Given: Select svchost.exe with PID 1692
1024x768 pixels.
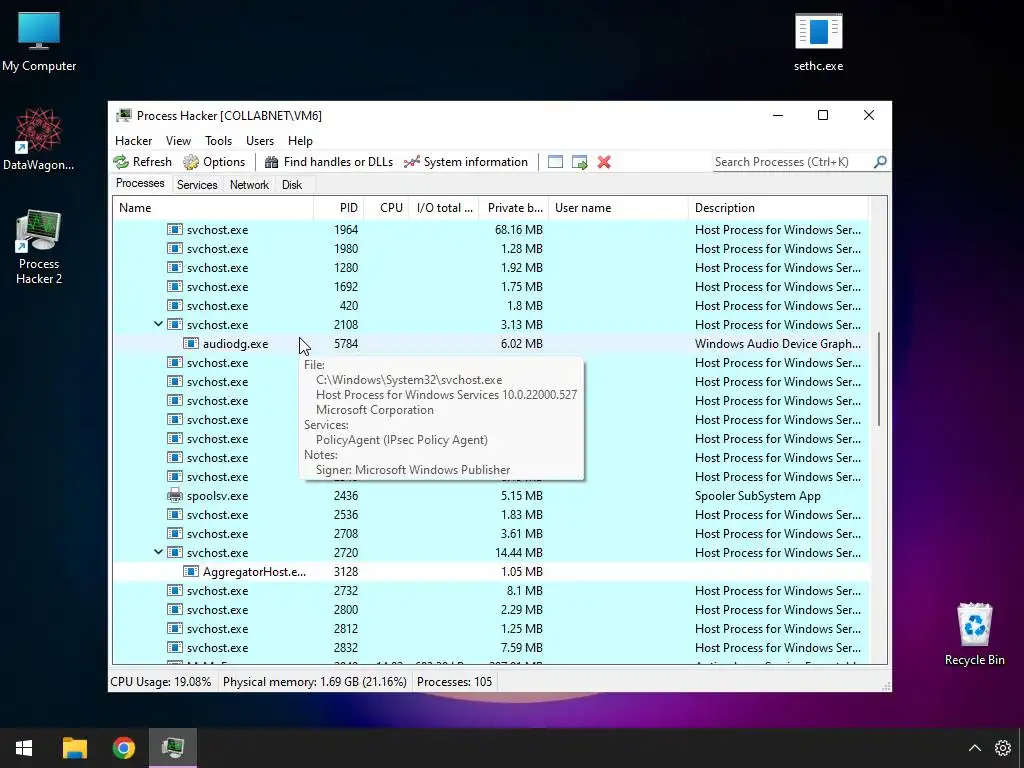Looking at the screenshot, I should (492, 287).
